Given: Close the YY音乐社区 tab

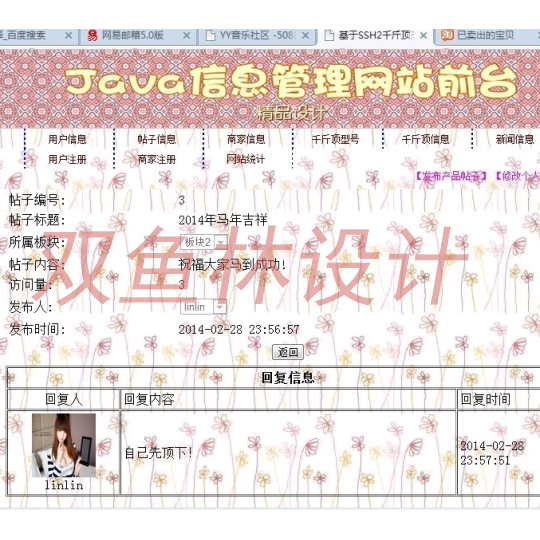Looking at the screenshot, I should coord(305,35).
